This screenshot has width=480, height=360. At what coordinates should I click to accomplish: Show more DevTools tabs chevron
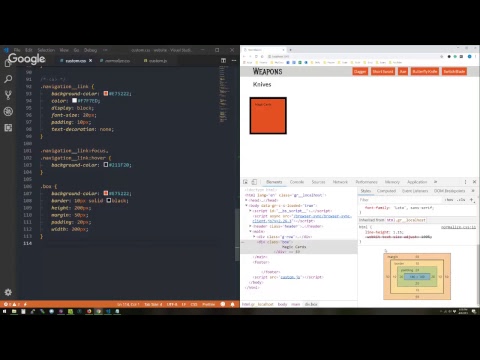pyautogui.click(x=435, y=182)
